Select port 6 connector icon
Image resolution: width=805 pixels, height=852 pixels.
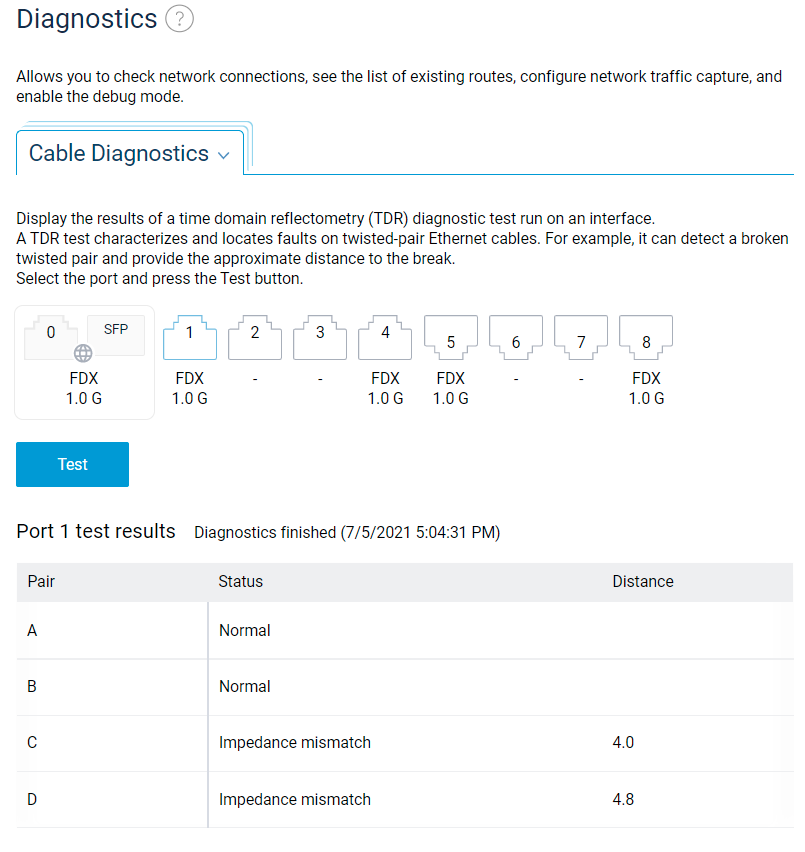coord(515,338)
